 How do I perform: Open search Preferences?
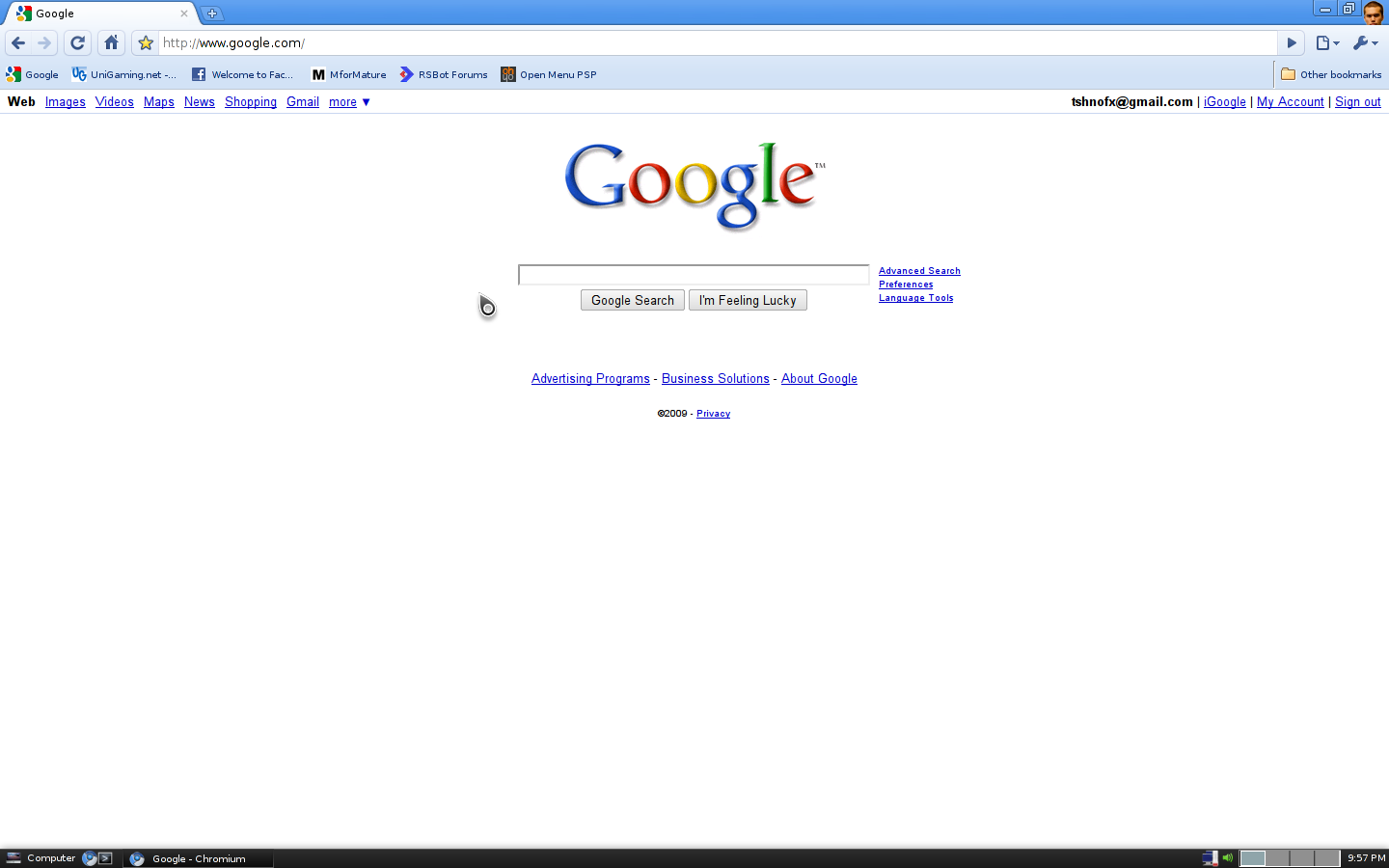pyautogui.click(x=906, y=285)
